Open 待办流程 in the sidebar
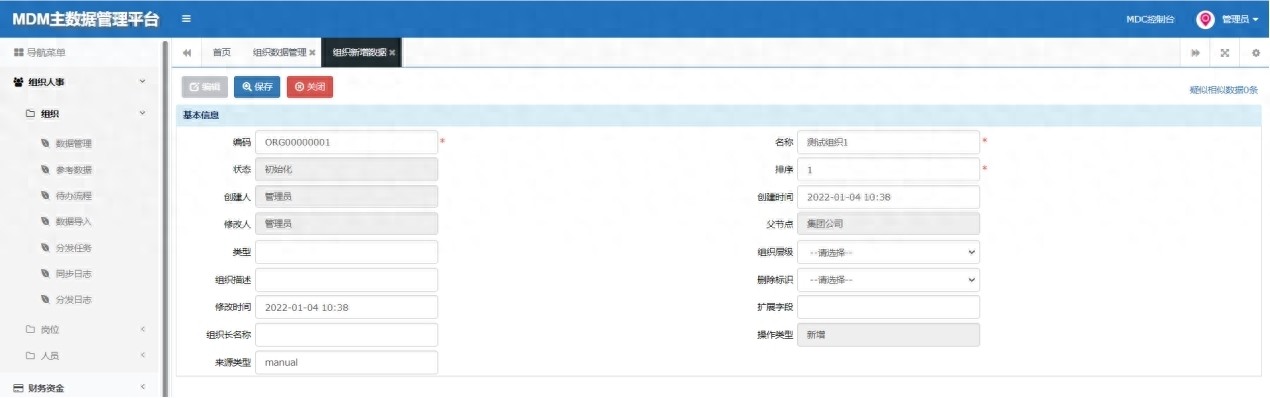Image resolution: width=1270 pixels, height=398 pixels. click(x=73, y=196)
